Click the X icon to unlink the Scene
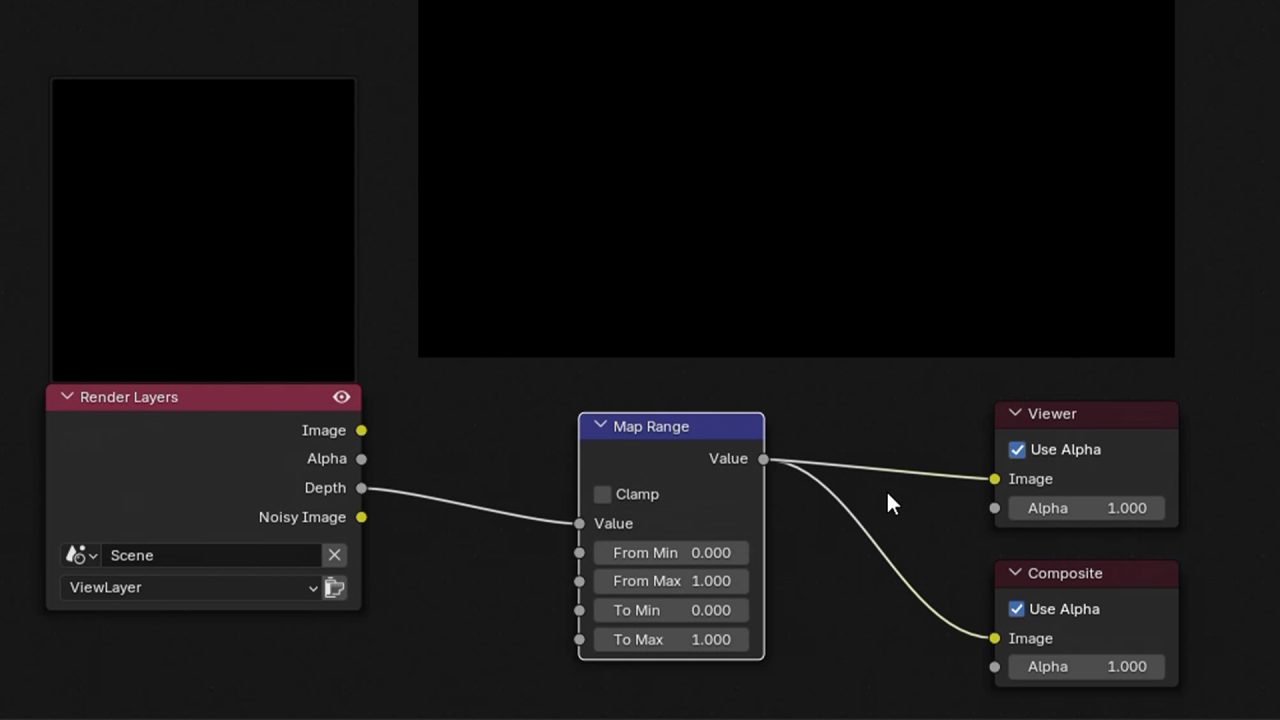1280x720 pixels. coord(334,555)
